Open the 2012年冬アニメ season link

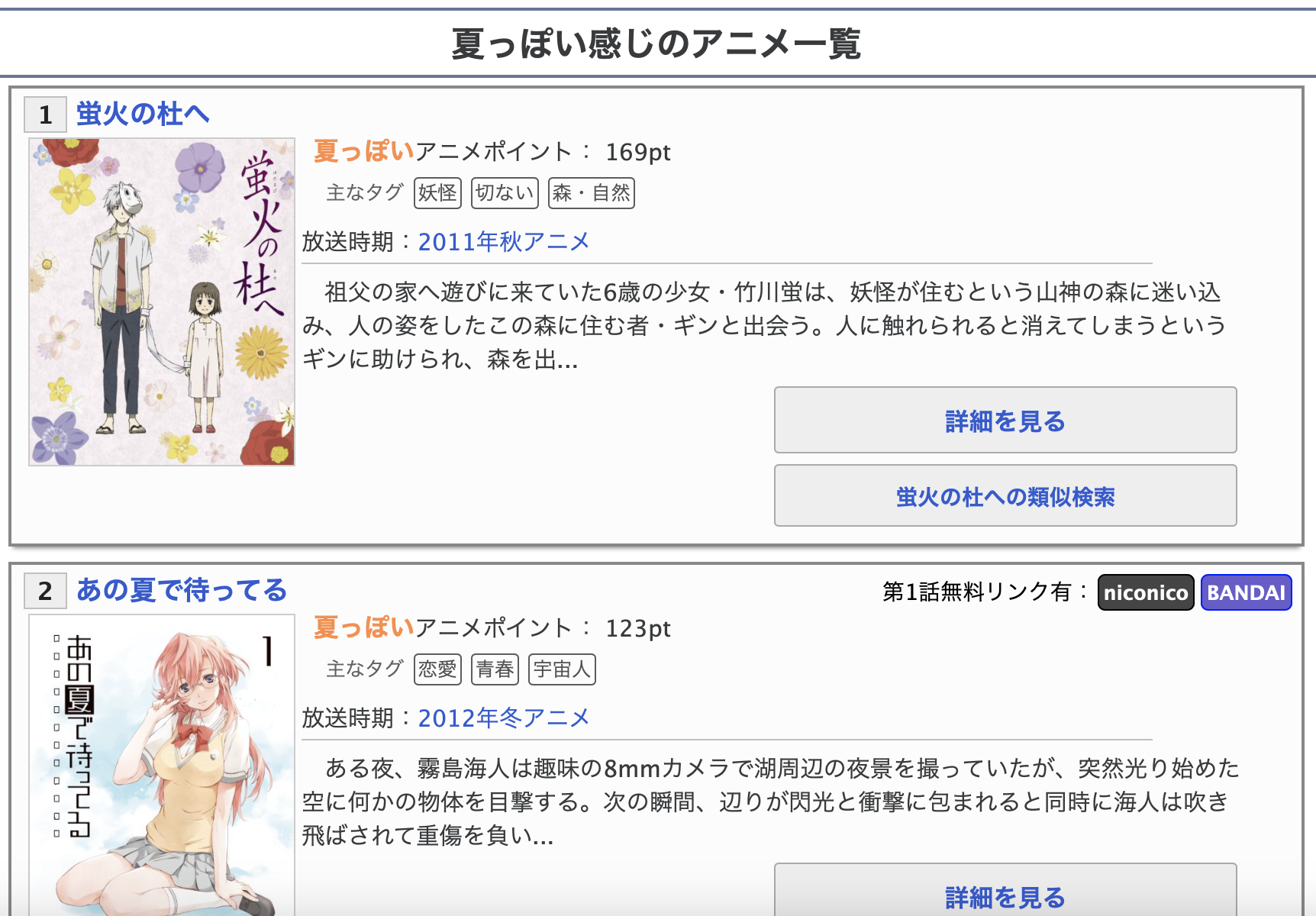point(504,718)
